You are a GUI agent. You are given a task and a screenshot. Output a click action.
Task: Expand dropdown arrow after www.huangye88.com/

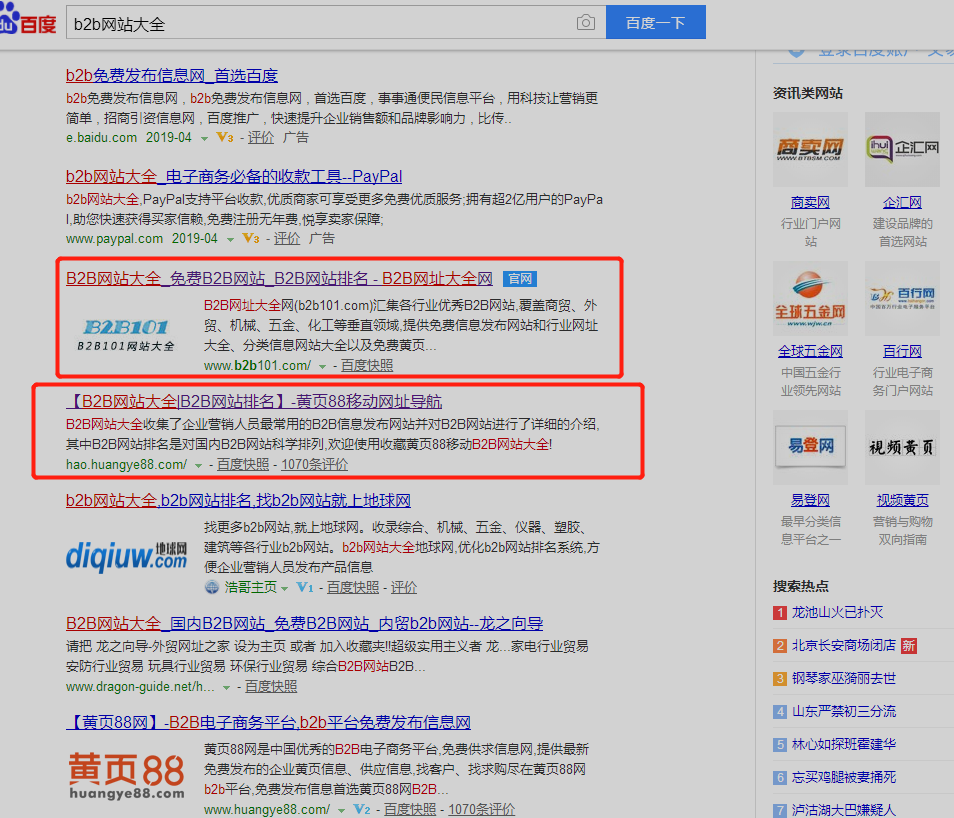coord(341,811)
